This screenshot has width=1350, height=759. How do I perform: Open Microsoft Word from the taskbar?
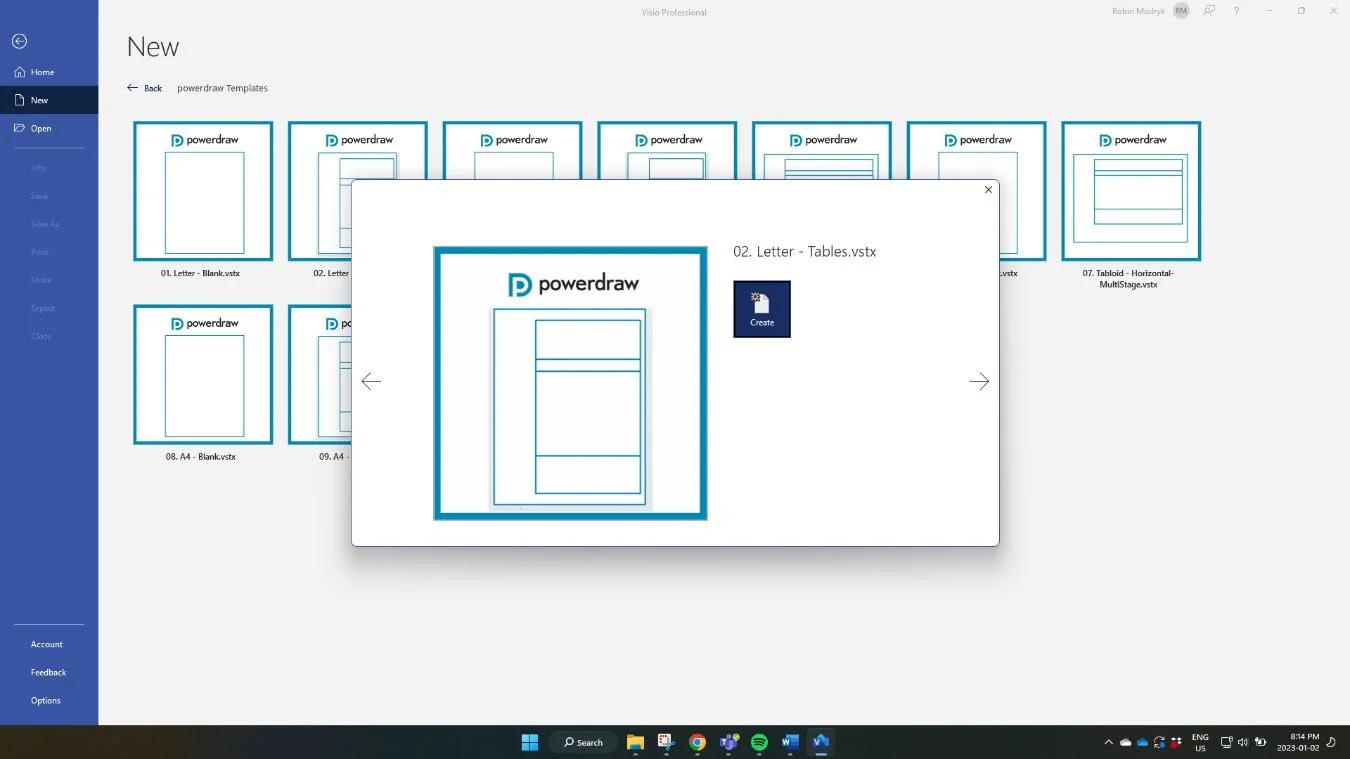pos(790,743)
